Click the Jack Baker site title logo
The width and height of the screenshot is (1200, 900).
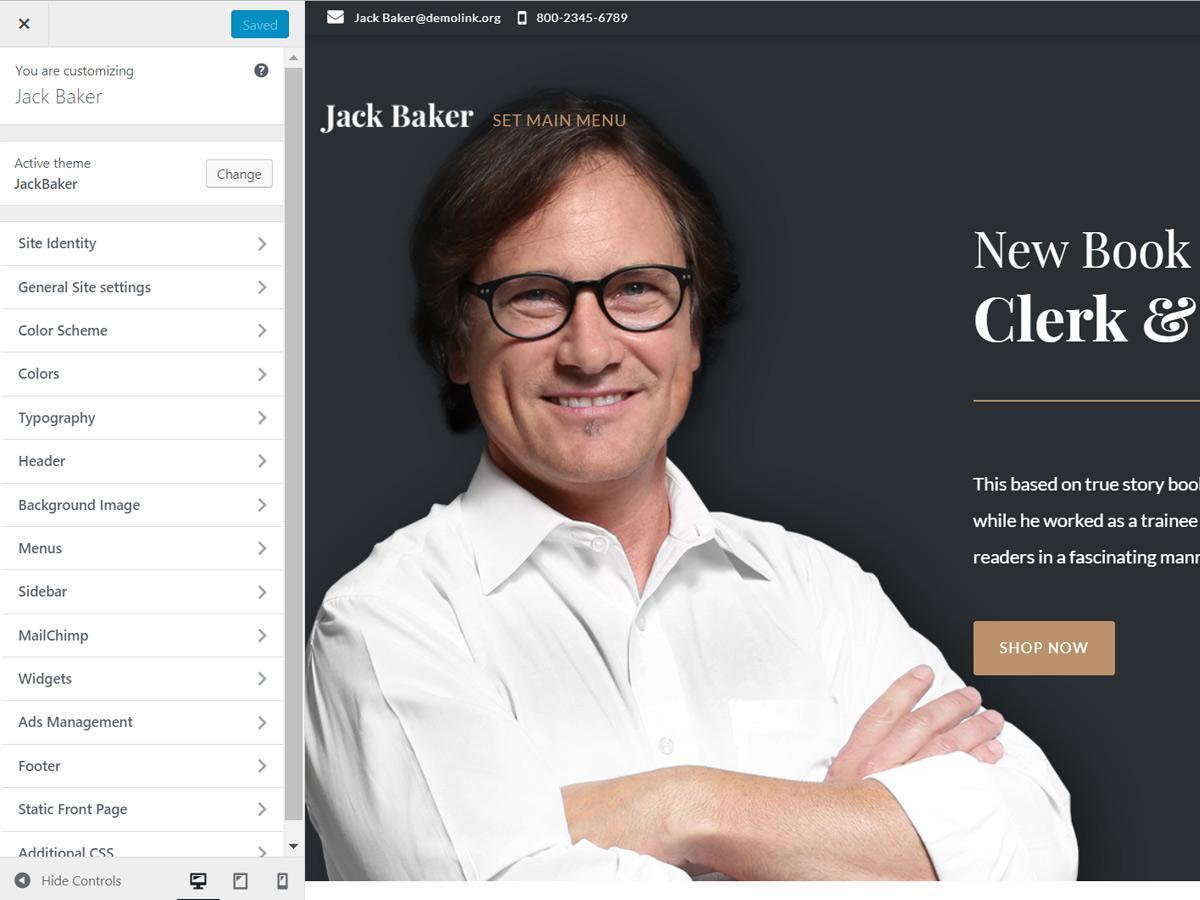[397, 117]
